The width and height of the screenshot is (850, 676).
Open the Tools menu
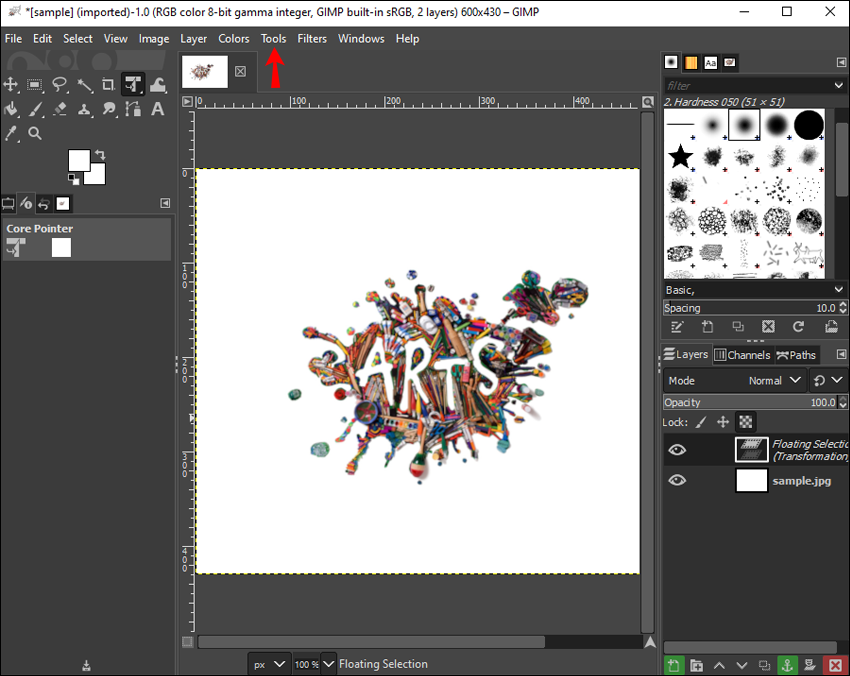273,39
